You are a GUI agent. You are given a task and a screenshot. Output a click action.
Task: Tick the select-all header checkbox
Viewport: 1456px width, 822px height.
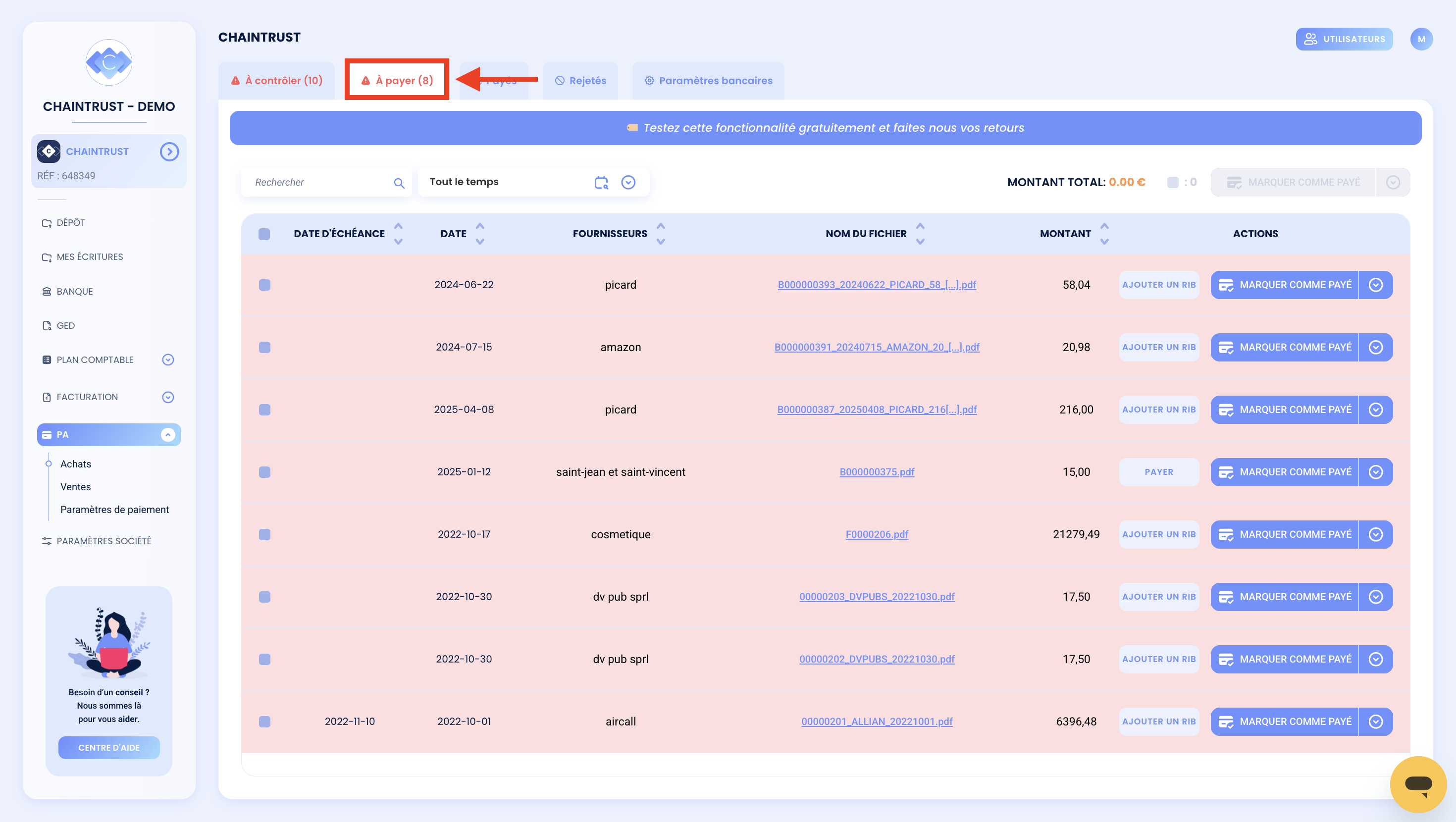click(x=264, y=234)
